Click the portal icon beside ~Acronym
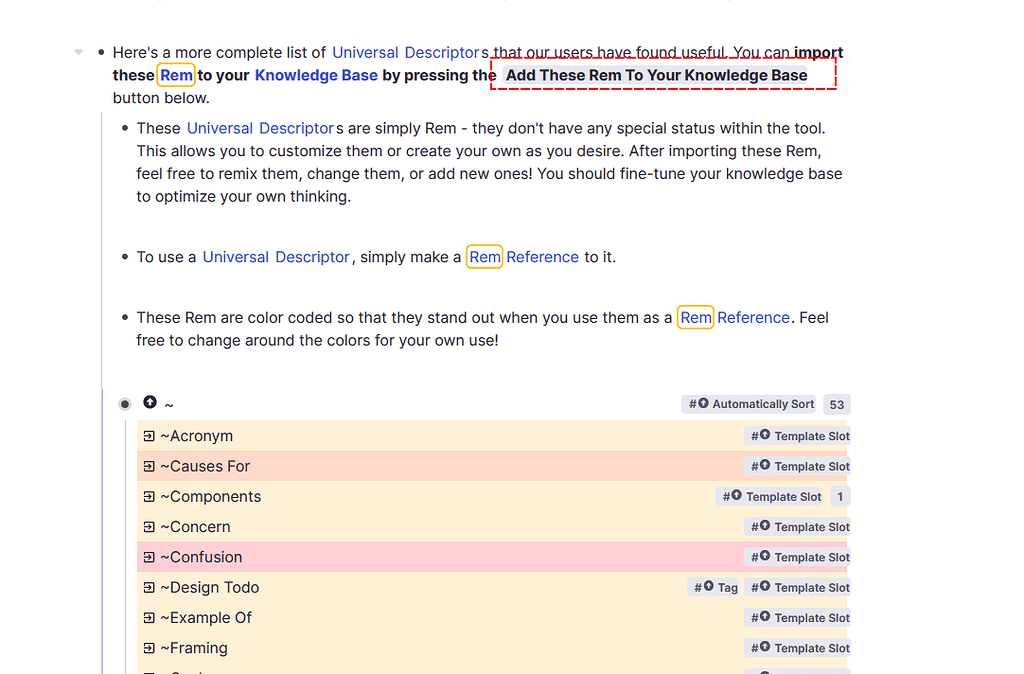1024x674 pixels. point(148,435)
